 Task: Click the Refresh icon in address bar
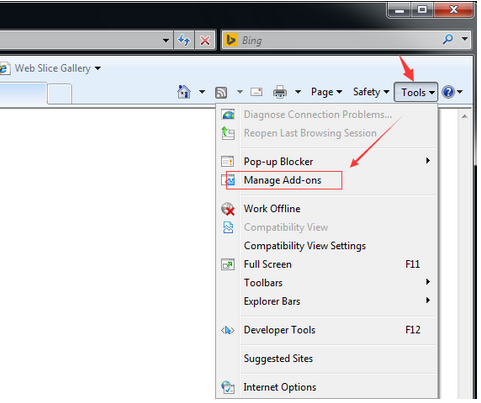click(184, 41)
